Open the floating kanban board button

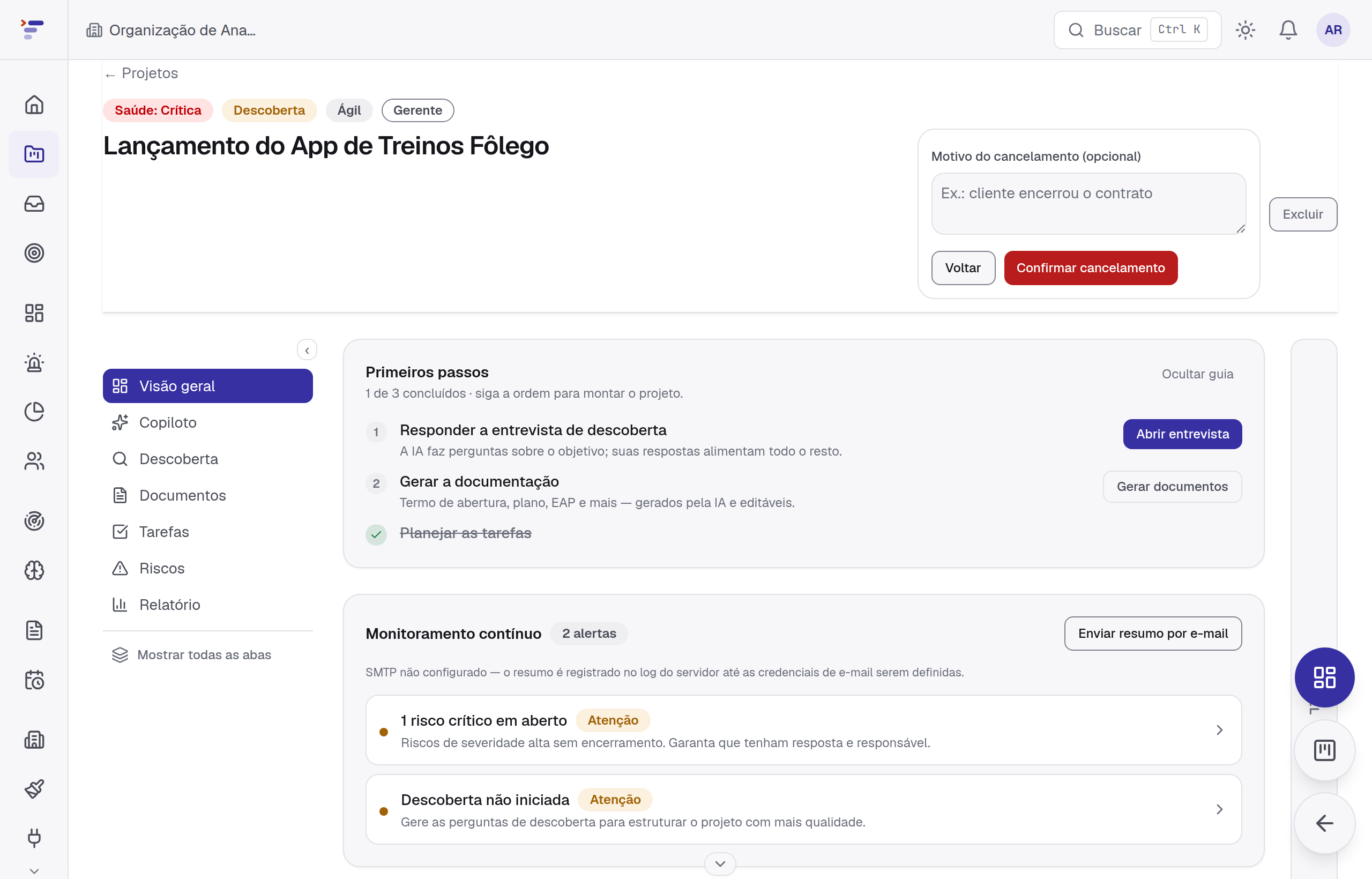[x=1324, y=750]
